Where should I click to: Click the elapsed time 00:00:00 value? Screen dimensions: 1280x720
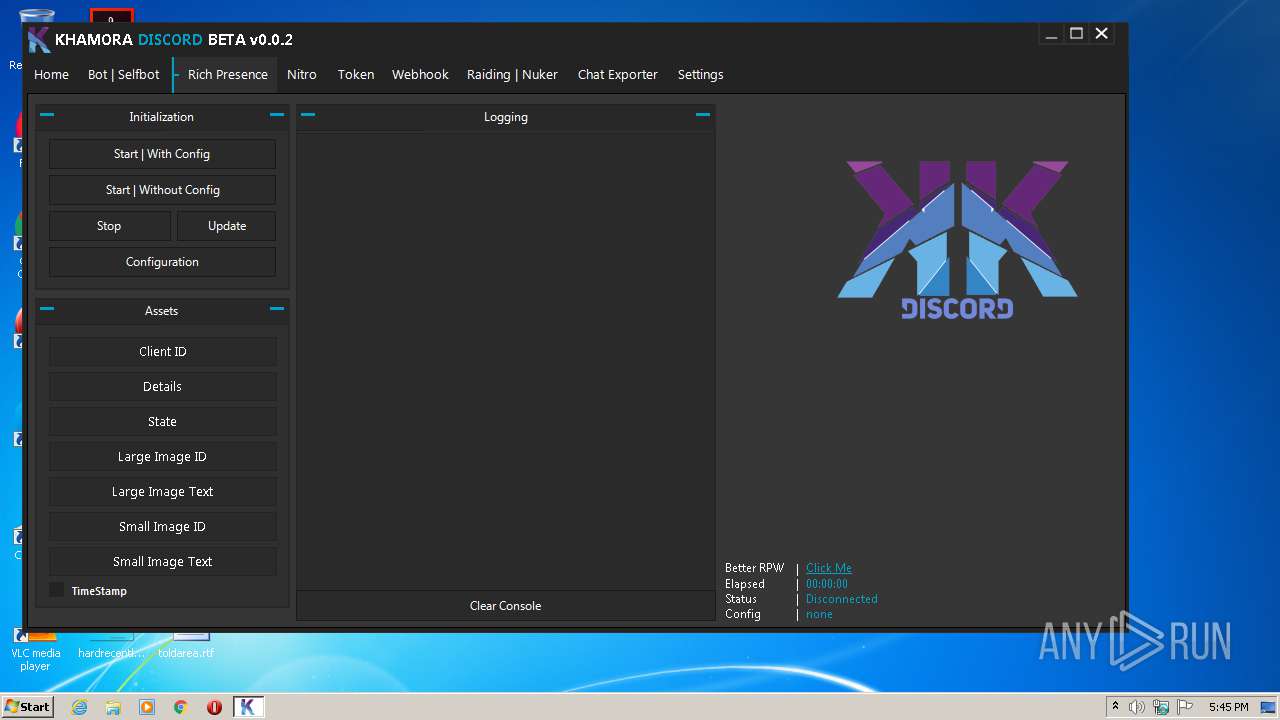pyautogui.click(x=827, y=584)
